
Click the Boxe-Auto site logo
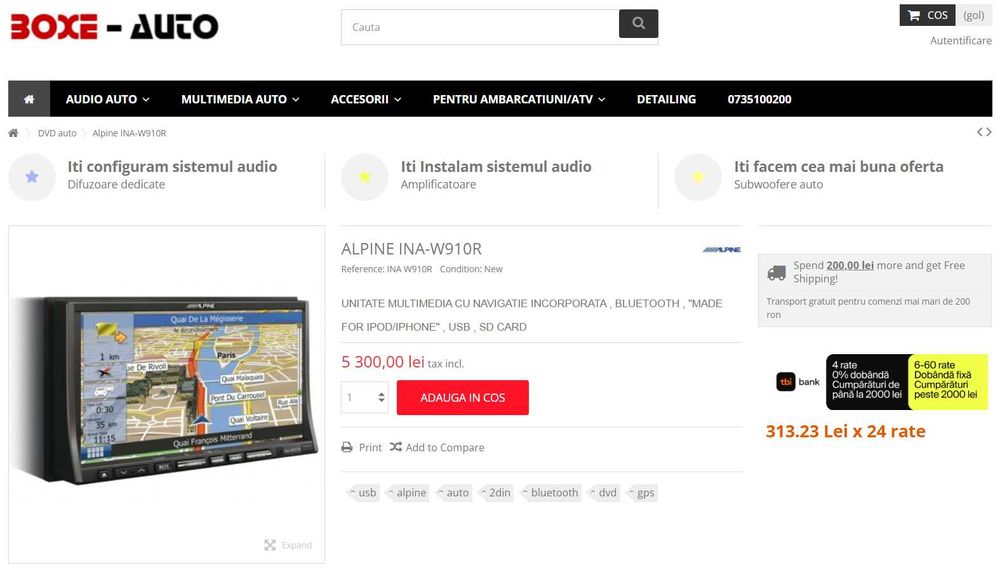pyautogui.click(x=114, y=26)
